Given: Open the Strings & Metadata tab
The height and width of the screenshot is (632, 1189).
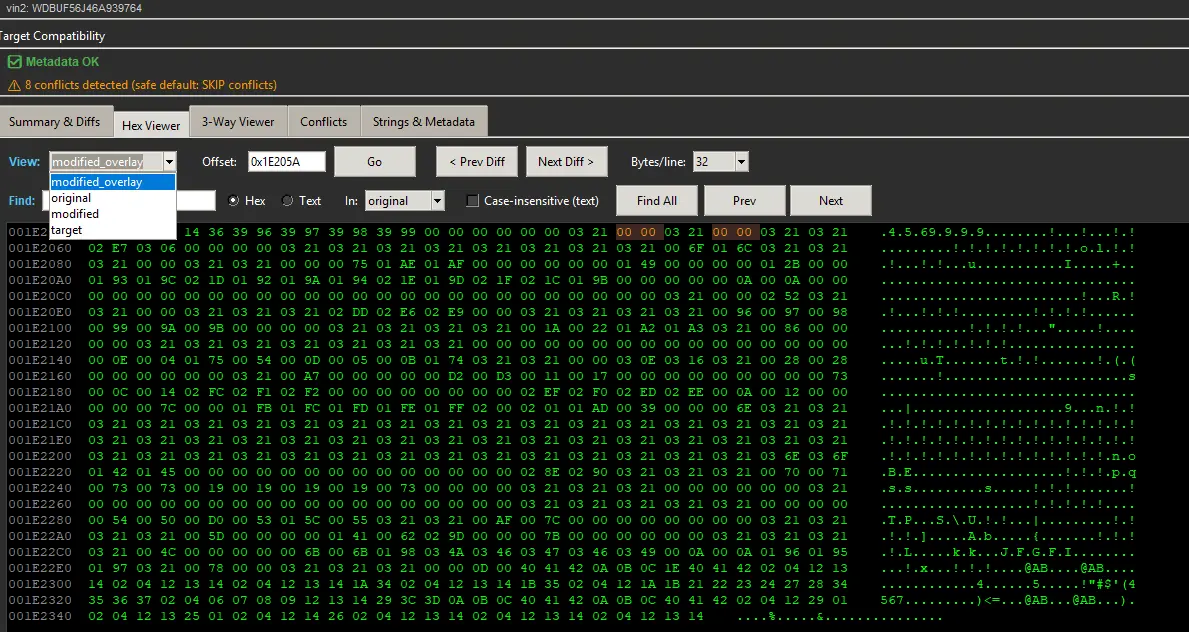Looking at the screenshot, I should click(424, 120).
